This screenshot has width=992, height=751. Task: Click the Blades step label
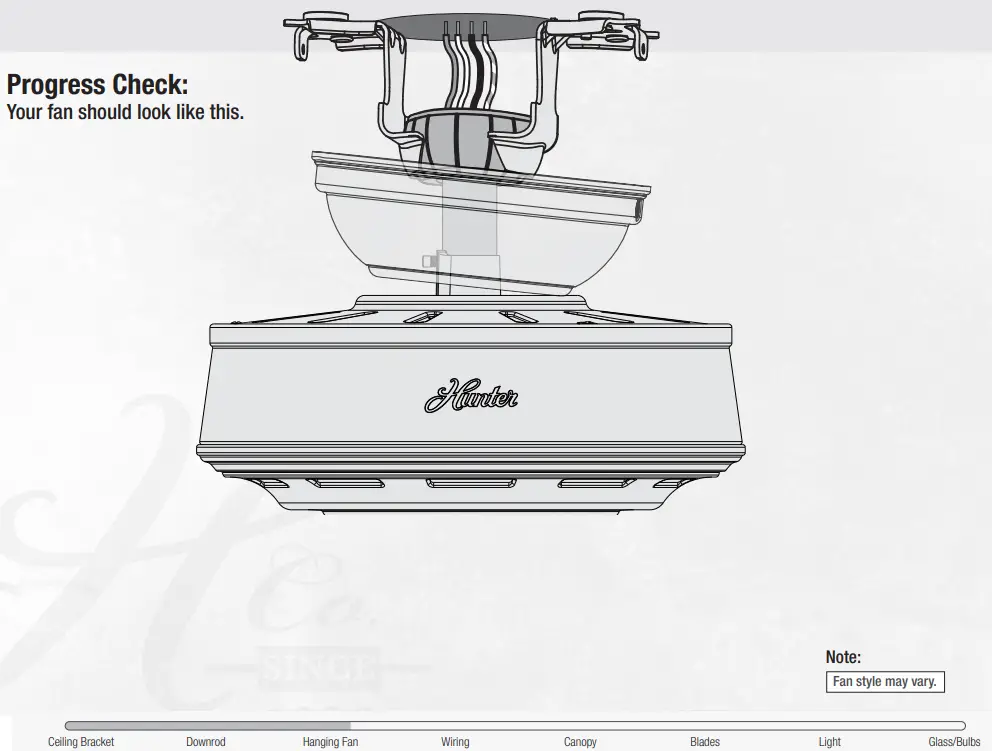click(704, 742)
